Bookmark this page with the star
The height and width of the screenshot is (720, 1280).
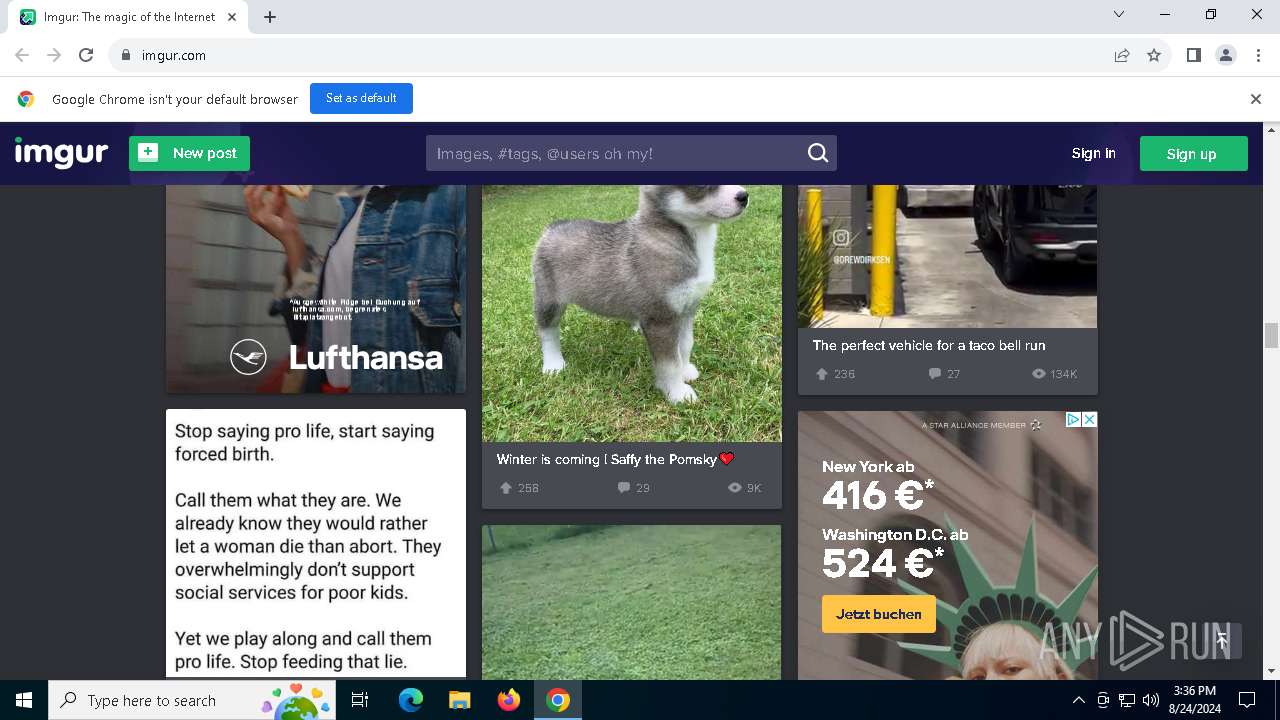pos(1154,56)
